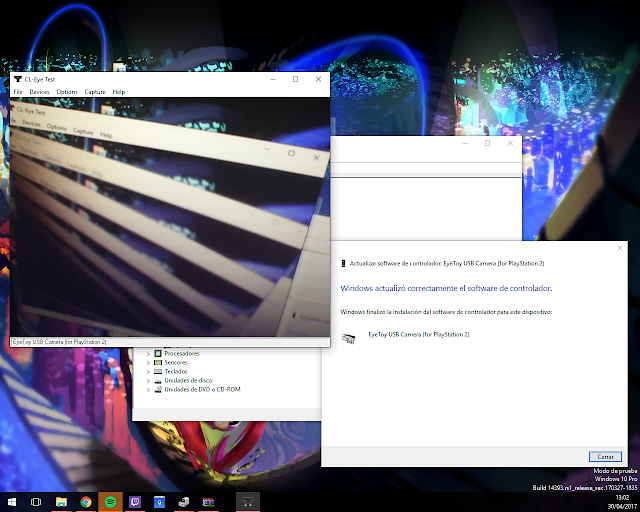640x512 pixels.
Task: Maximize the background Device Manager window
Action: (487, 143)
